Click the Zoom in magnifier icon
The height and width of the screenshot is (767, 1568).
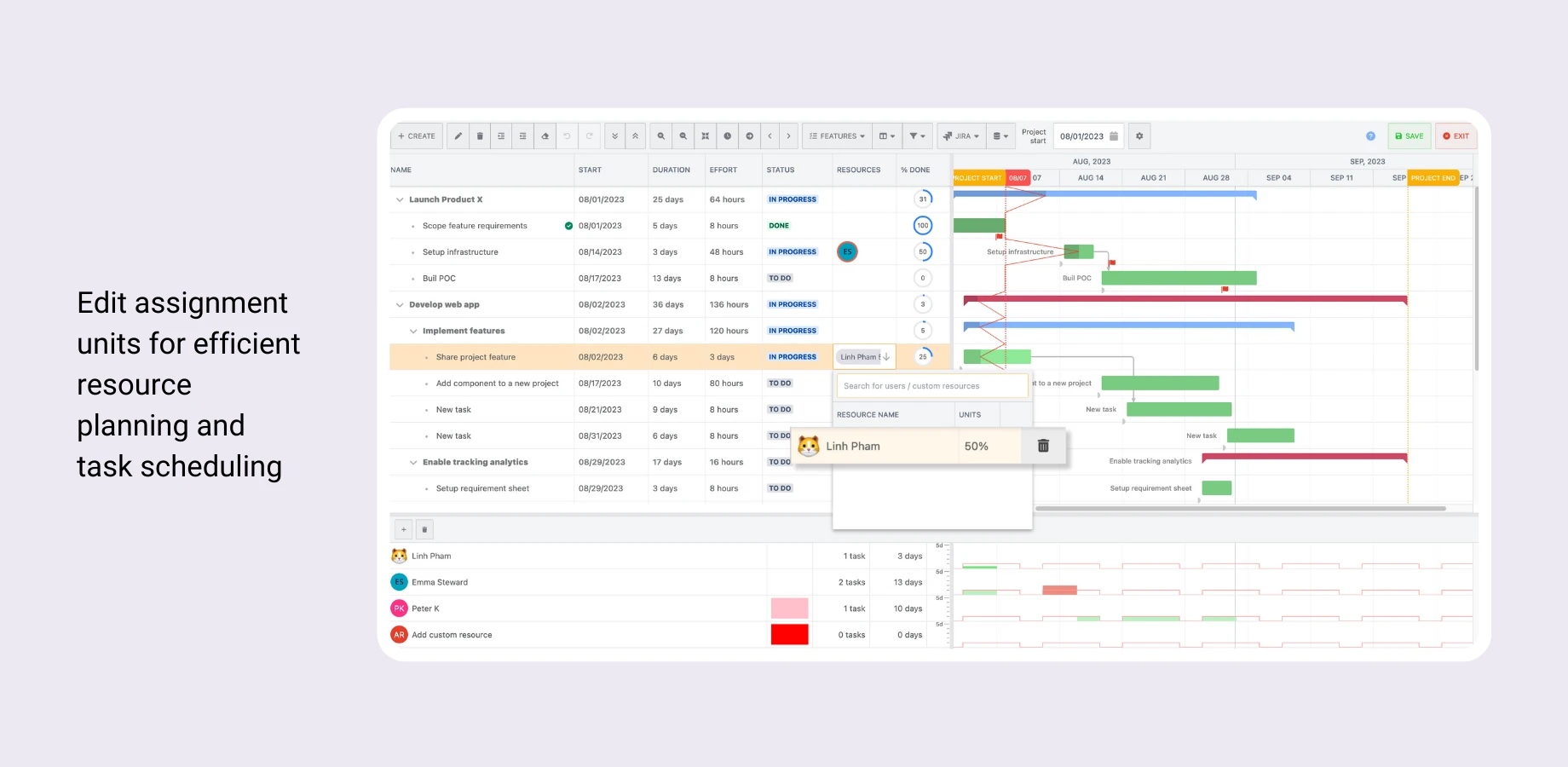pos(661,136)
